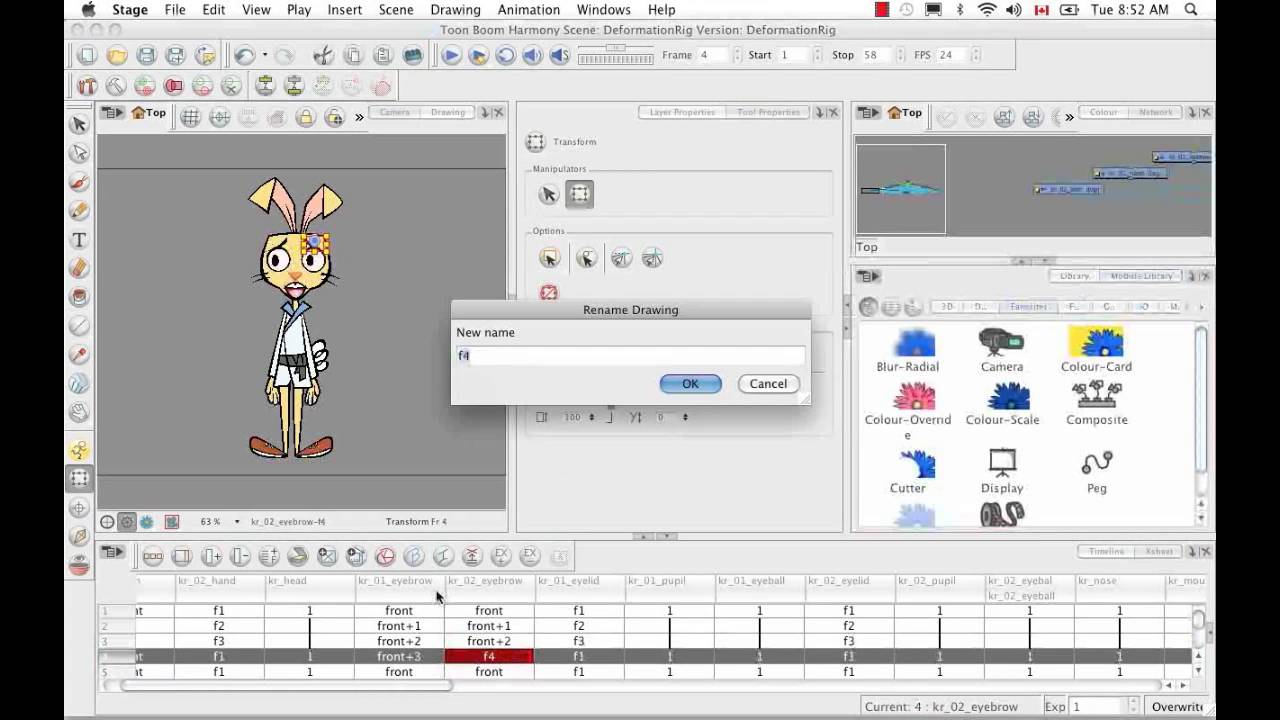1280x720 pixels.
Task: Click the red f4 cell in kr_02_eyebrow
Action: [x=489, y=657]
